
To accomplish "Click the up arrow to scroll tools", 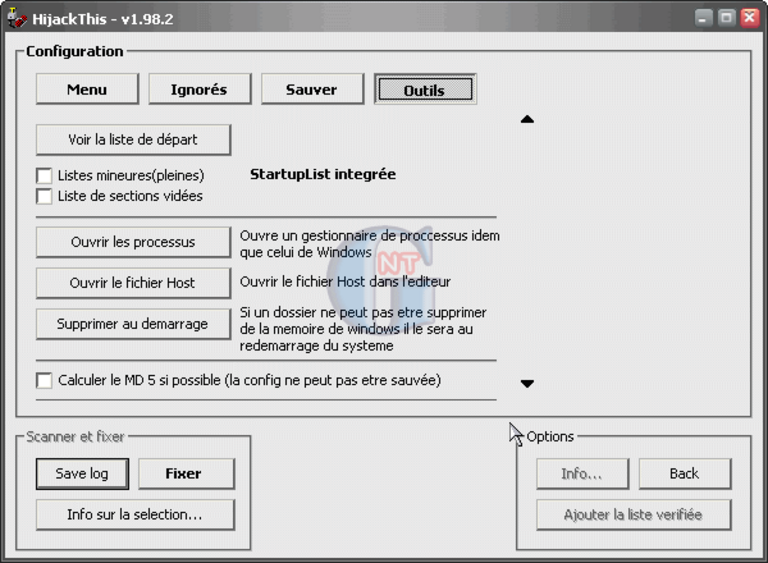I will (527, 119).
